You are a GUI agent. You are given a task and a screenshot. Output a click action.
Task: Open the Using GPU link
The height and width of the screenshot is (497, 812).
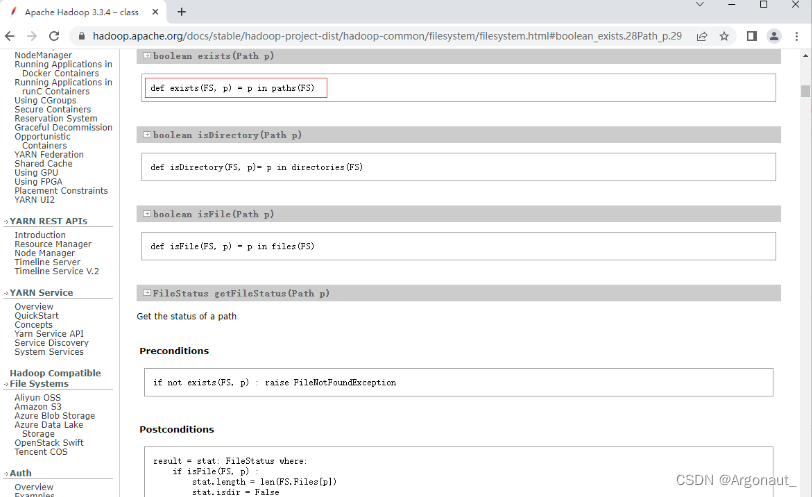coord(36,172)
